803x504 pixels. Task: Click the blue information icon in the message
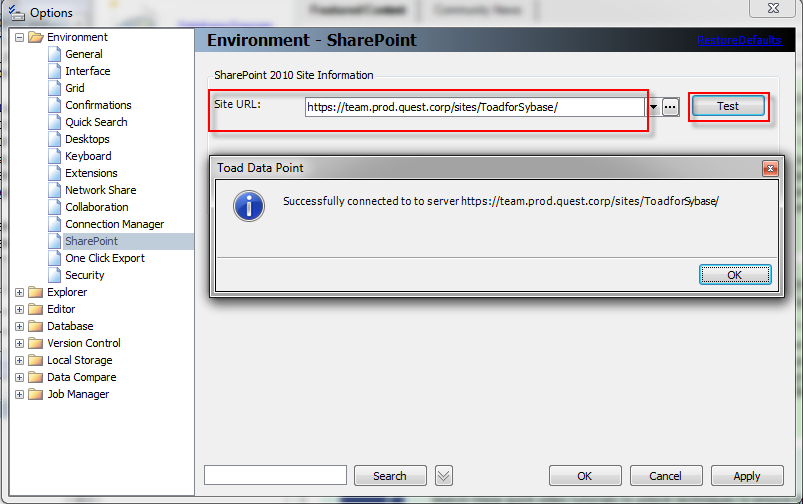(x=249, y=206)
